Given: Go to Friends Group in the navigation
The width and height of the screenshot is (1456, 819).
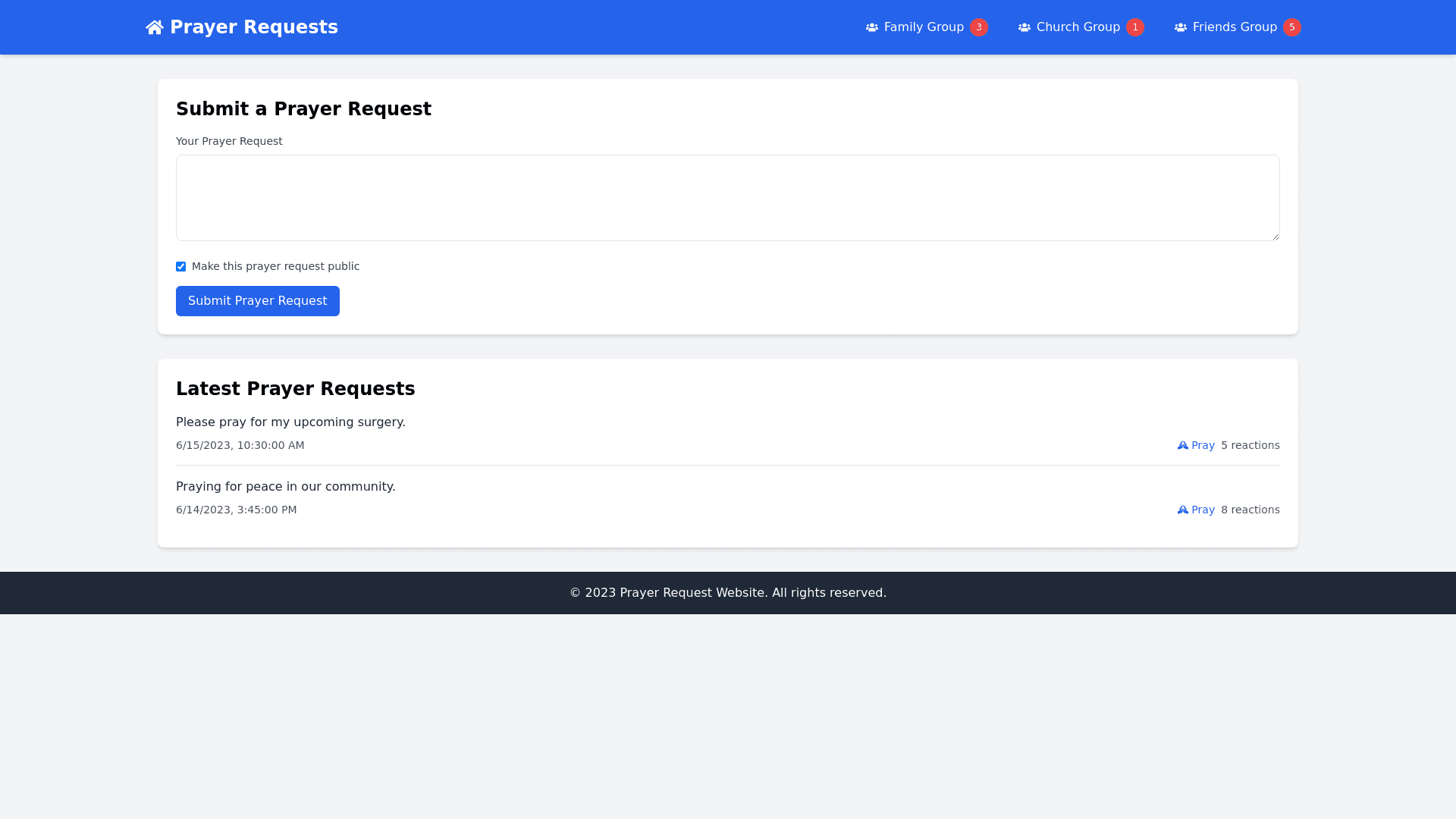Looking at the screenshot, I should pyautogui.click(x=1235, y=27).
